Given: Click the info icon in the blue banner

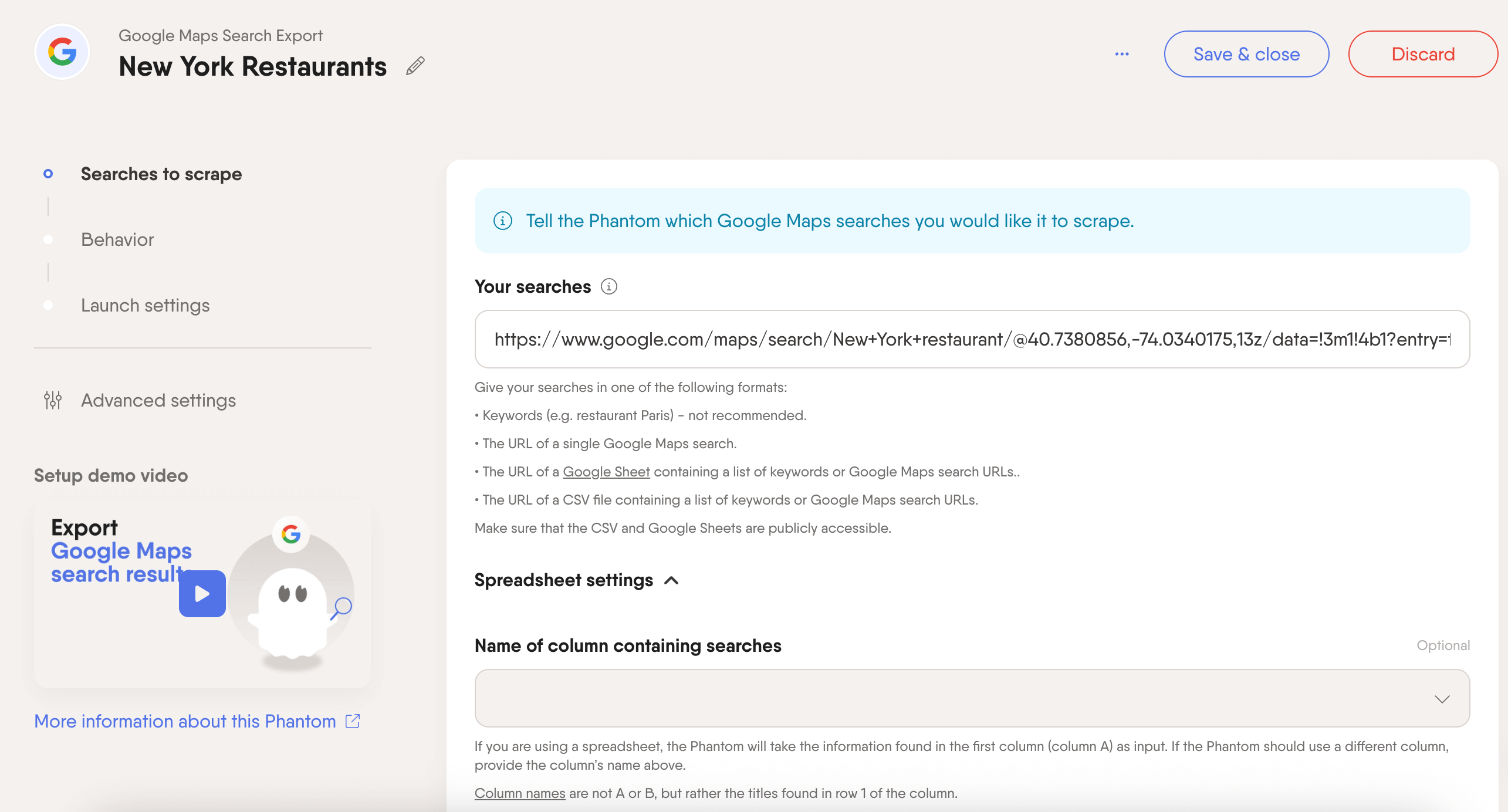Looking at the screenshot, I should pyautogui.click(x=503, y=221).
